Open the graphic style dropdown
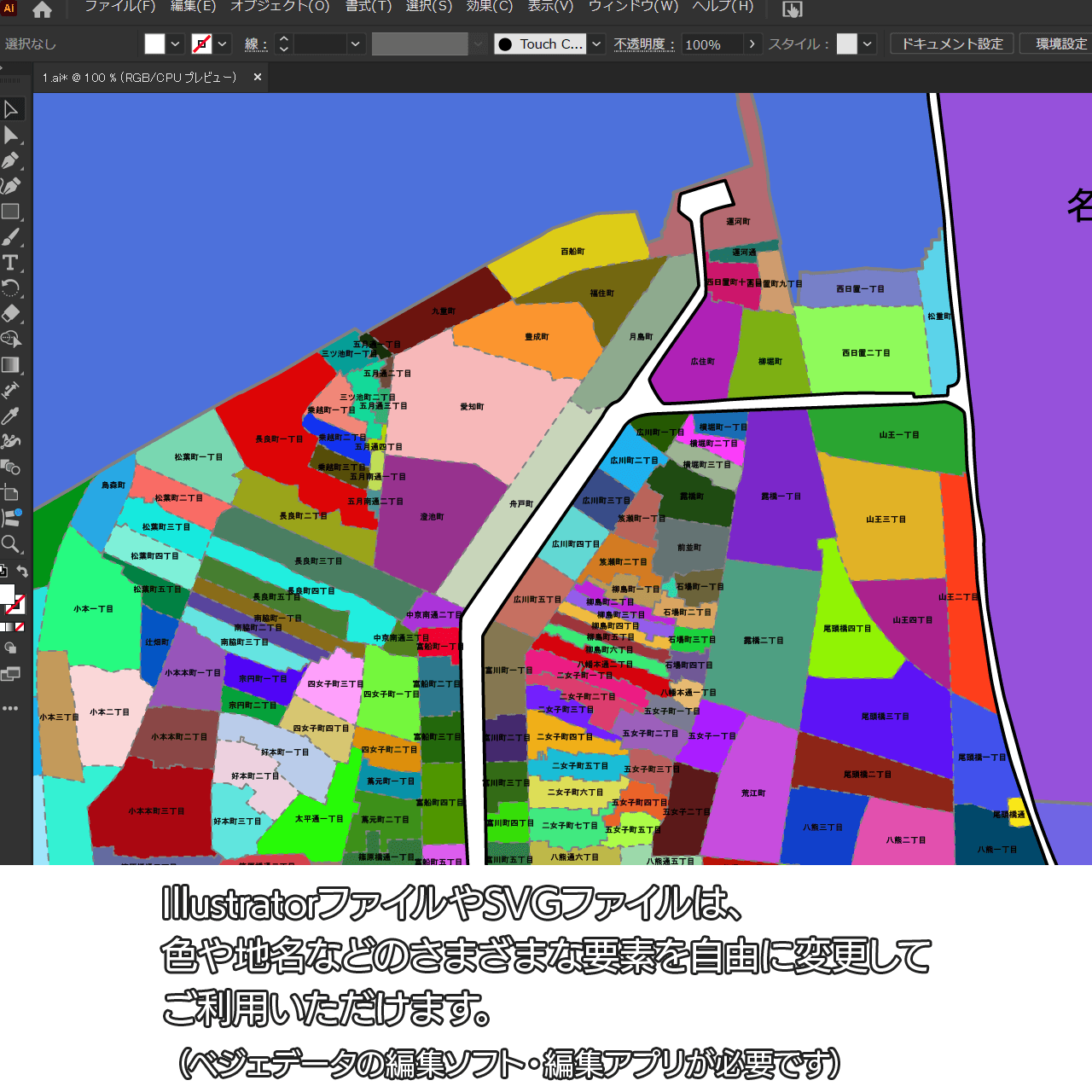The width and height of the screenshot is (1092, 1092). (868, 44)
